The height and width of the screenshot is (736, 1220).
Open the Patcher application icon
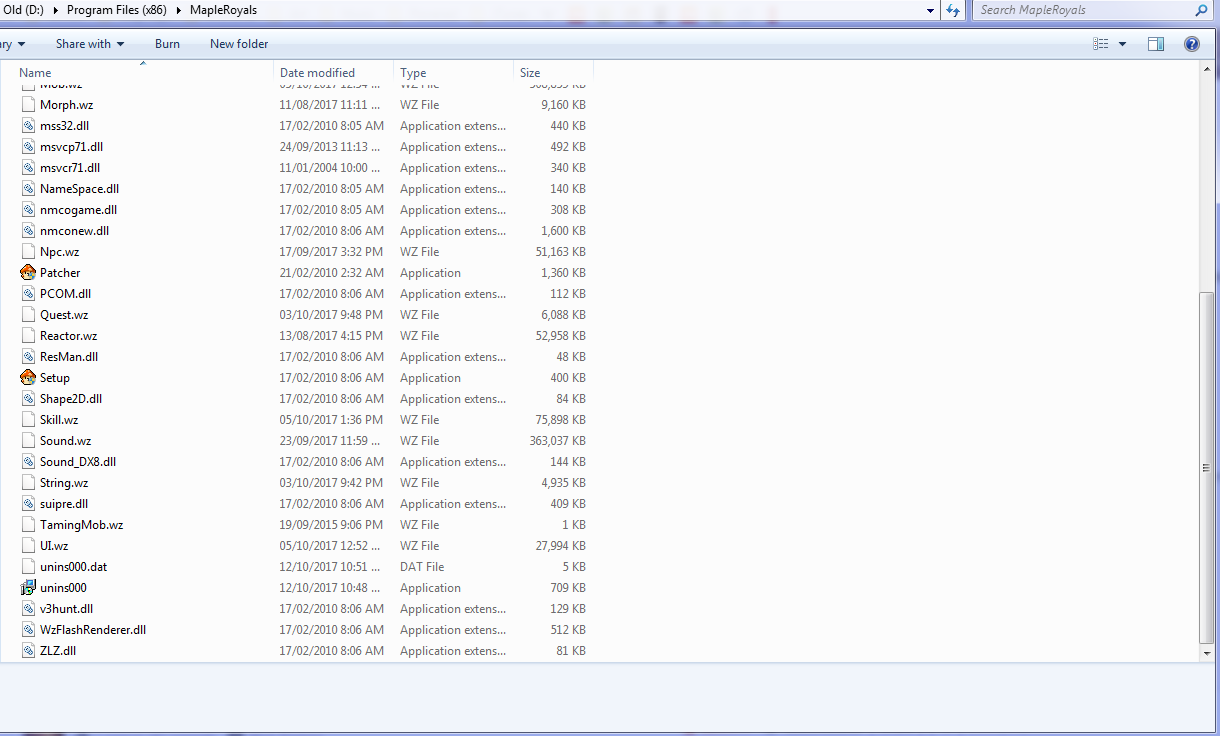click(28, 273)
